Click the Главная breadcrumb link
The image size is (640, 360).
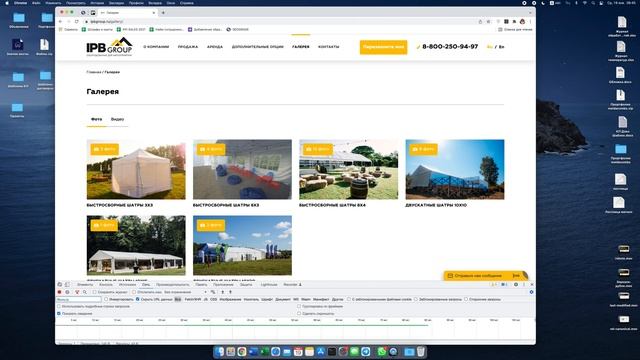tap(94, 72)
